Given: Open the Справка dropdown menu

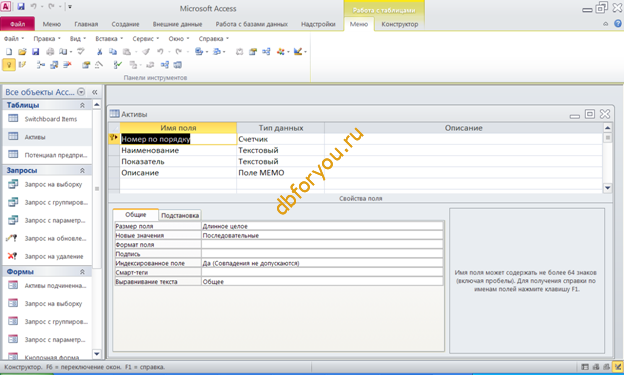Looking at the screenshot, I should [214, 39].
